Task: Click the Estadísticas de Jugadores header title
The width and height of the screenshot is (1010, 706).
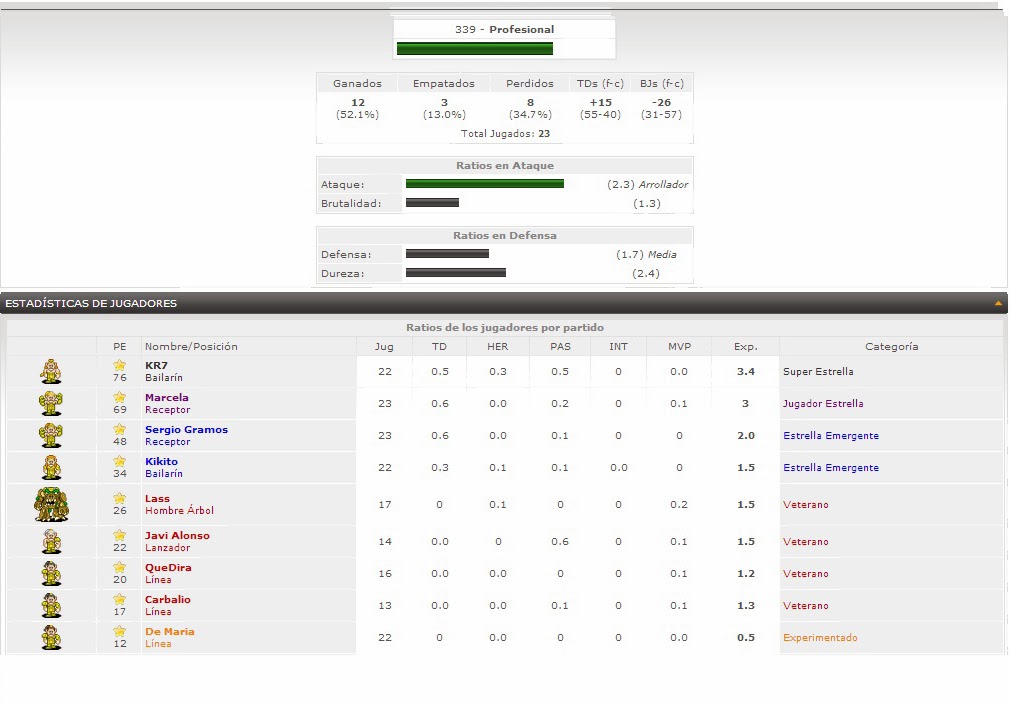Action: pyautogui.click(x=91, y=303)
